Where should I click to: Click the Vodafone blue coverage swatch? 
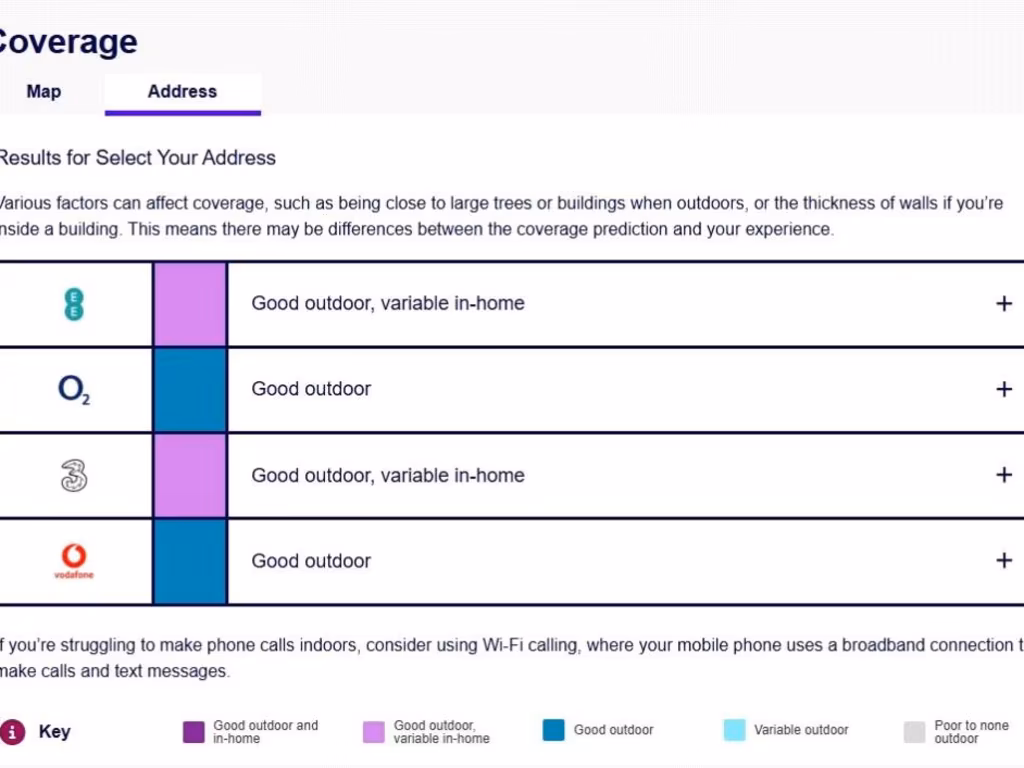[190, 561]
